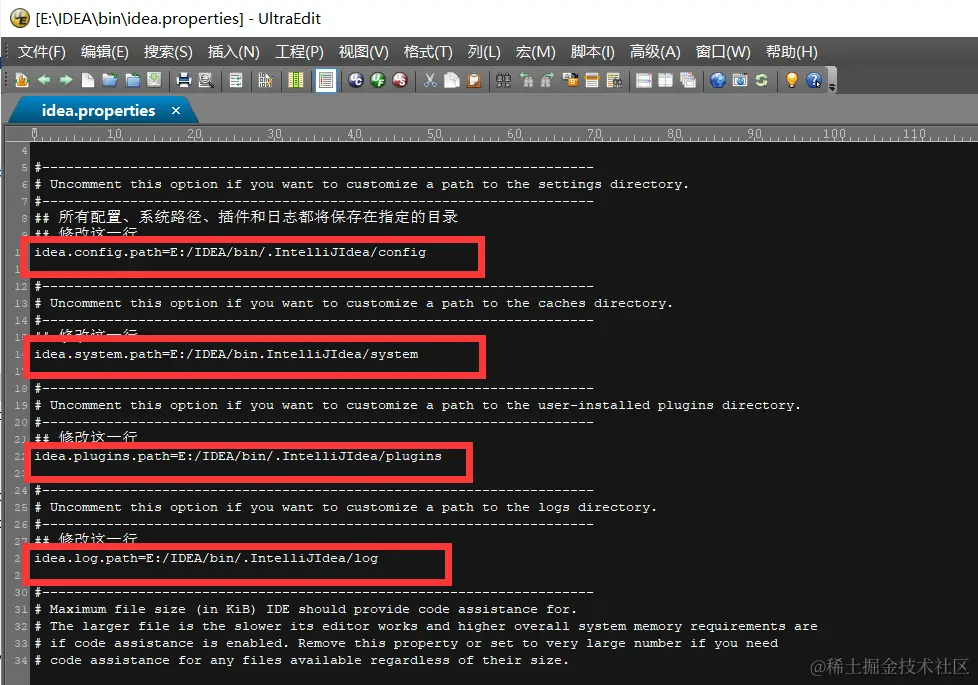Refresh using the green circular arrows icon
The image size is (978, 685).
tap(762, 80)
